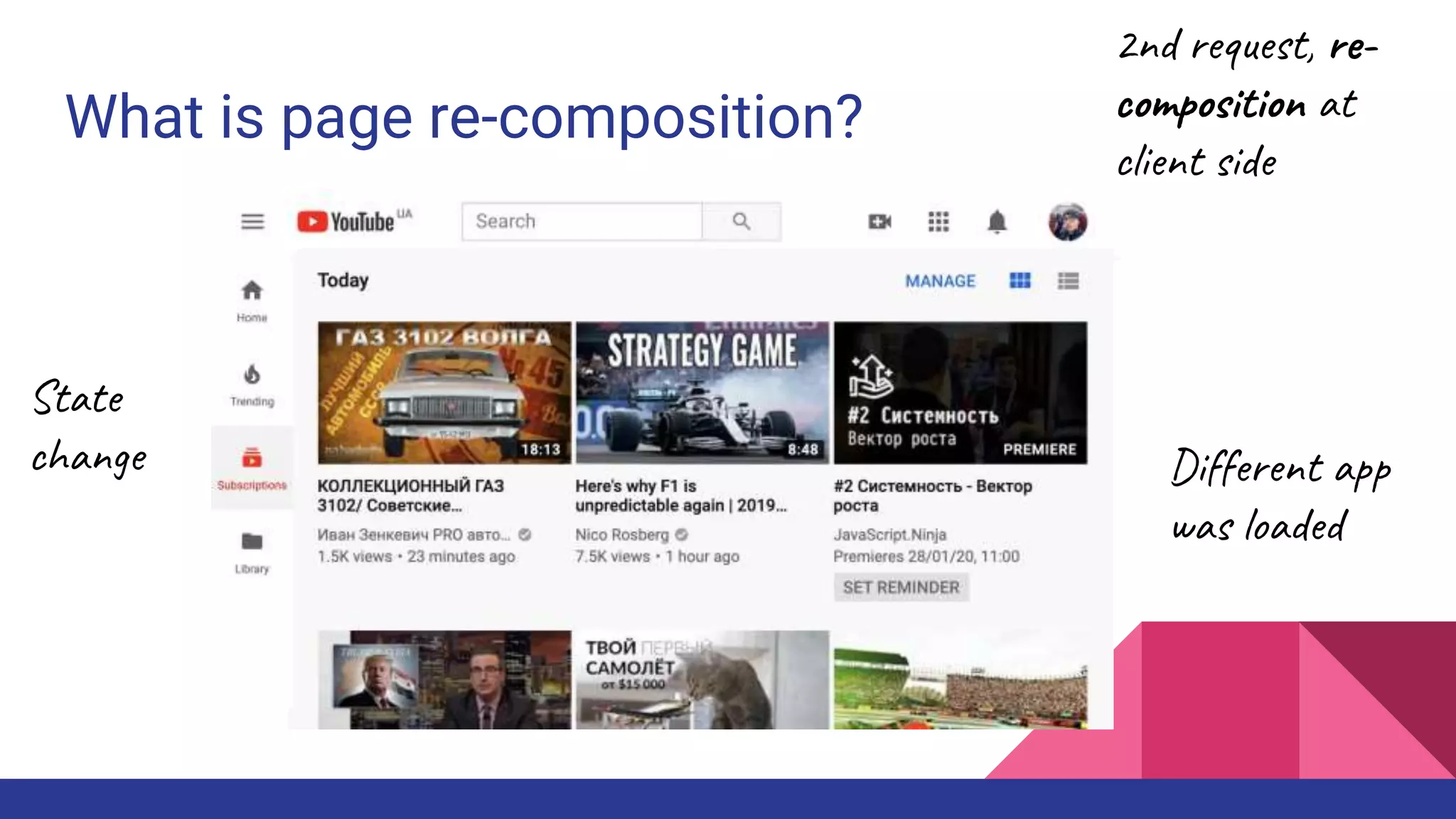
Task: Click the MANAGE link
Action: pyautogui.click(x=940, y=281)
